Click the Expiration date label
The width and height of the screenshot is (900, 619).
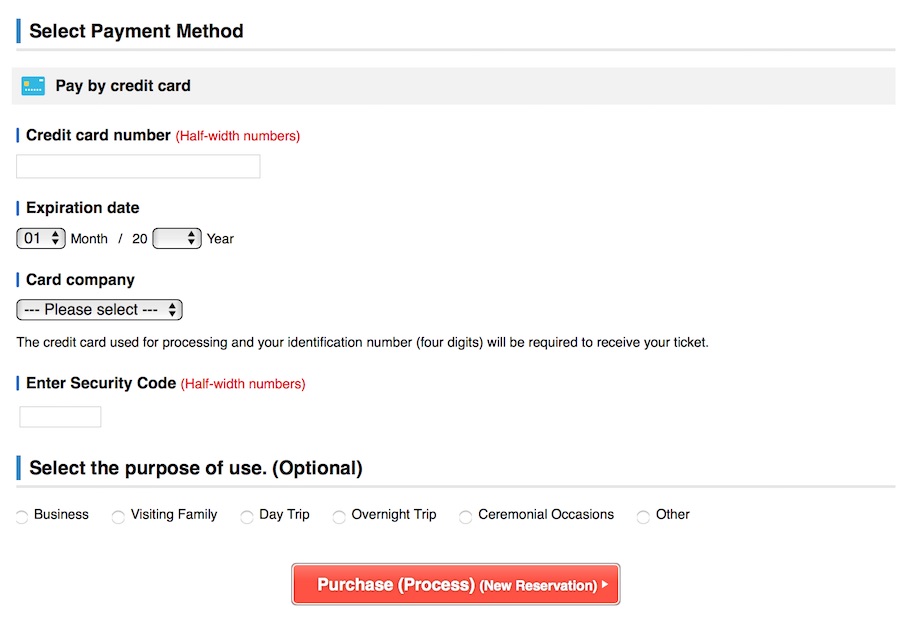82,208
